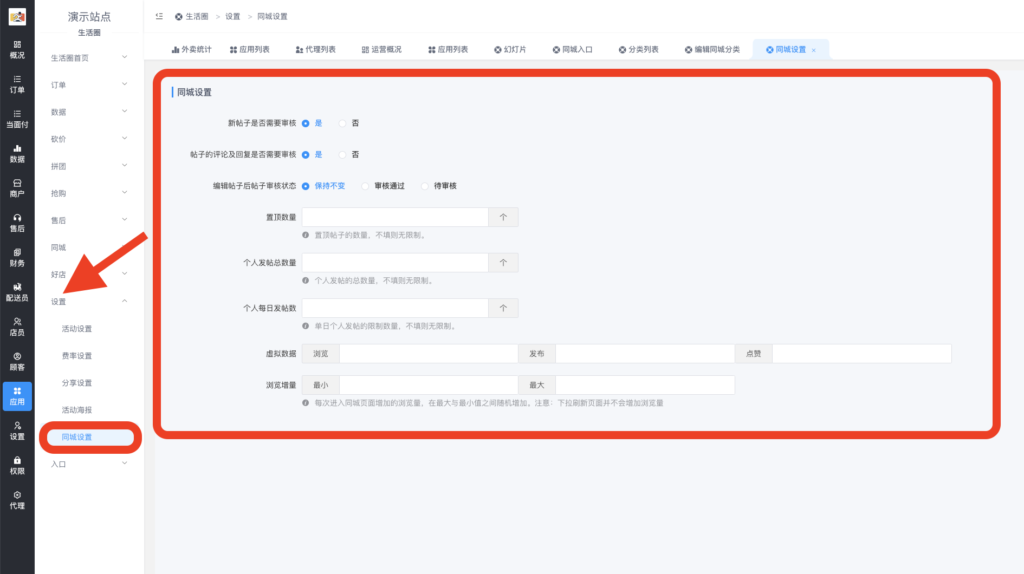Switch to the 幻灯片 tab
The image size is (1024, 574).
[x=510, y=50]
